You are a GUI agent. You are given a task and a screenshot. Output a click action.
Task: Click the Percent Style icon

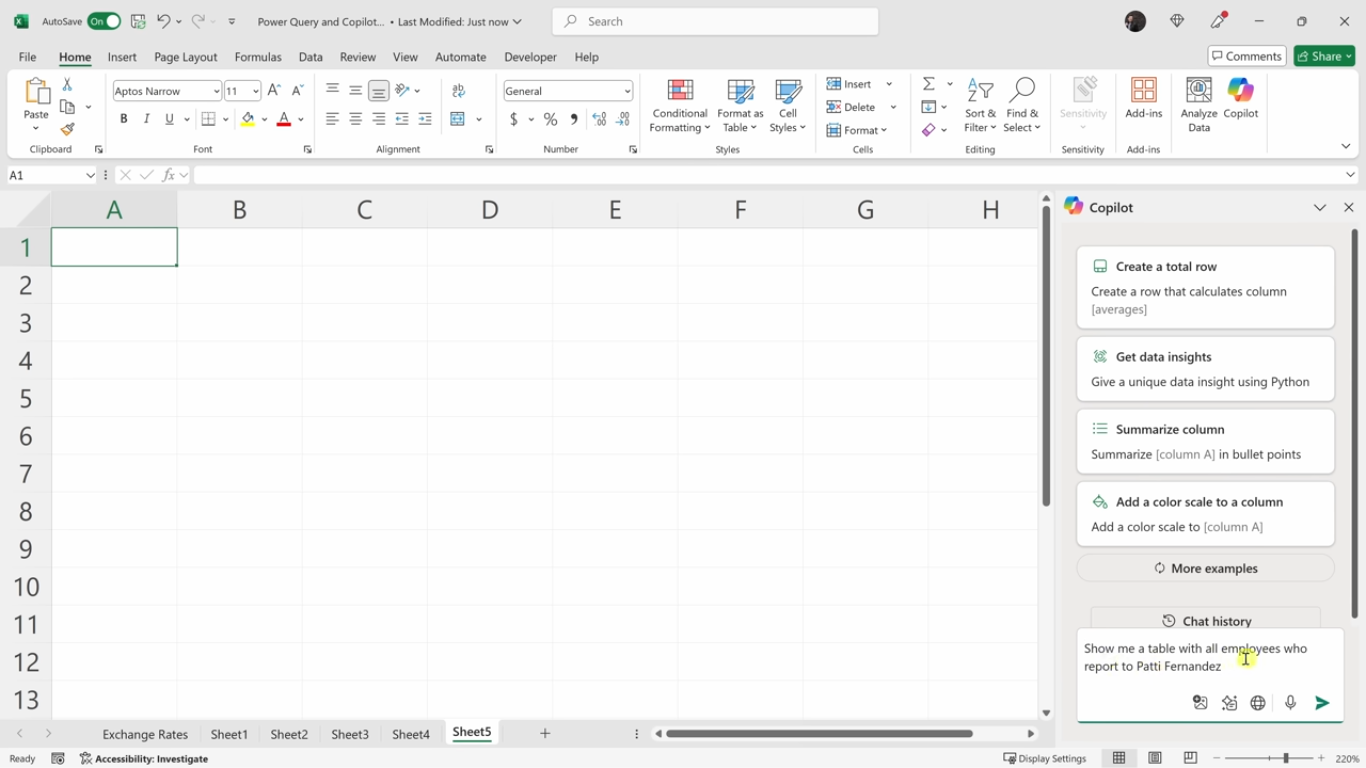coord(550,119)
